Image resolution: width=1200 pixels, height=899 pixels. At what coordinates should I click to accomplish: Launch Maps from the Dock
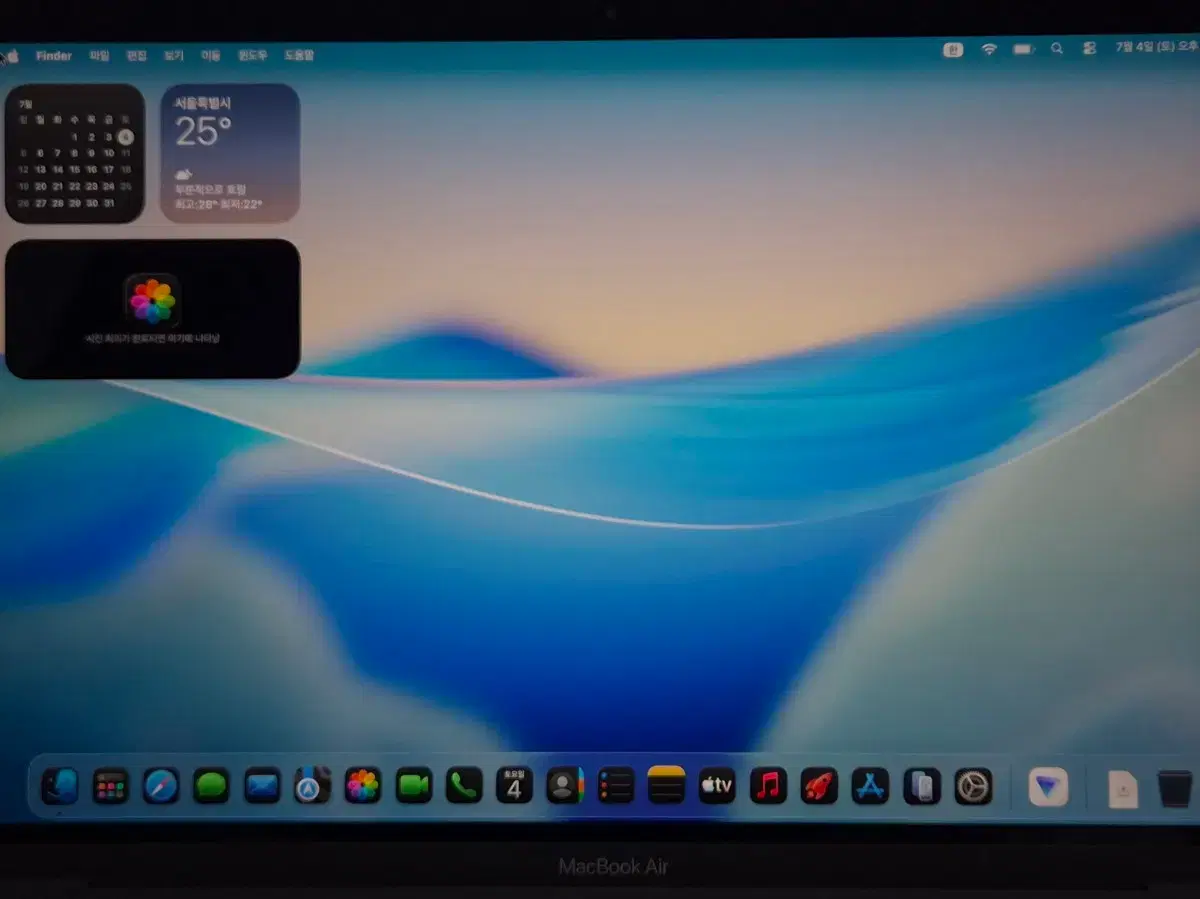click(312, 786)
